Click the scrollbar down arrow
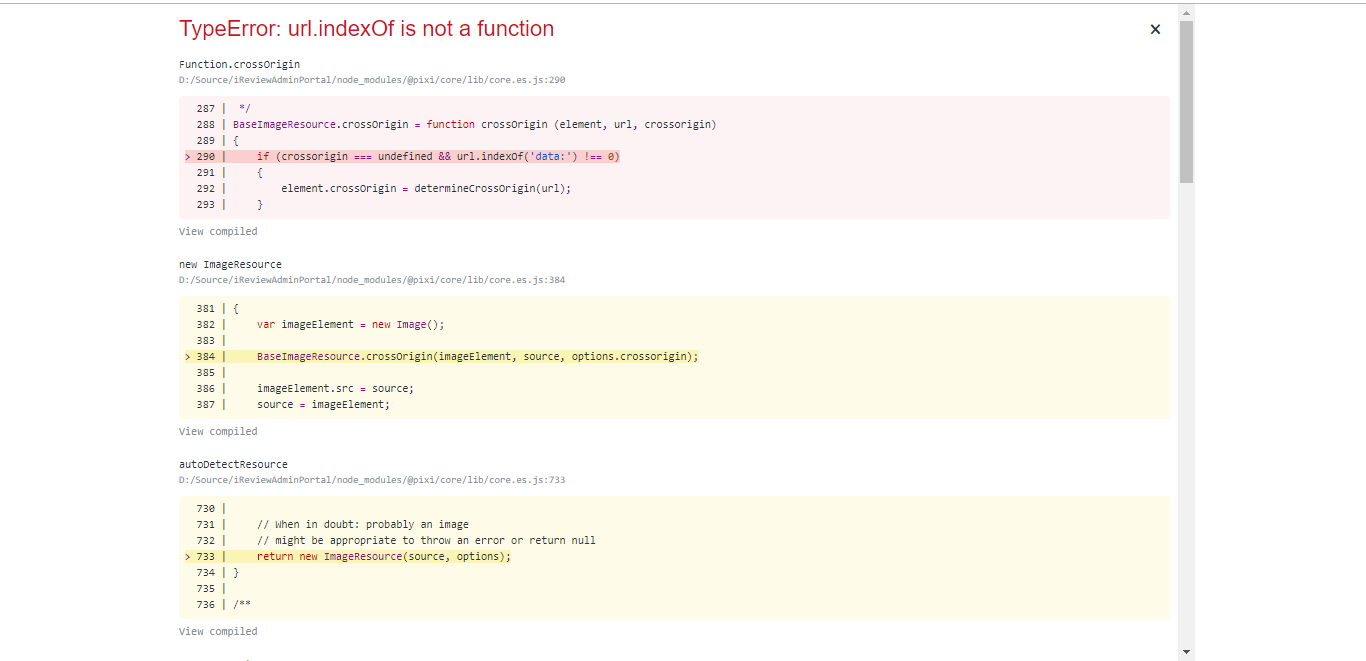The height and width of the screenshot is (661, 1366). coord(1186,652)
